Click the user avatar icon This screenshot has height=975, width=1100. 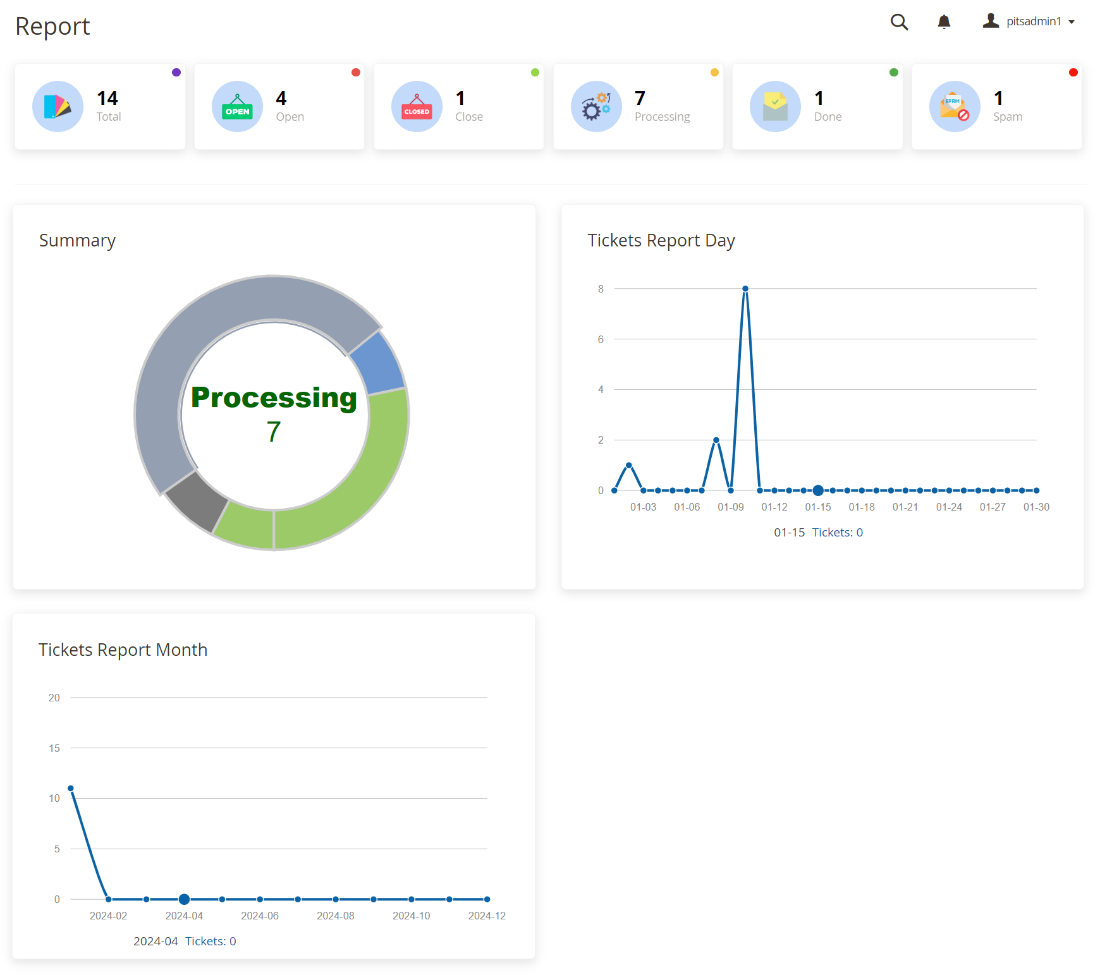(991, 21)
